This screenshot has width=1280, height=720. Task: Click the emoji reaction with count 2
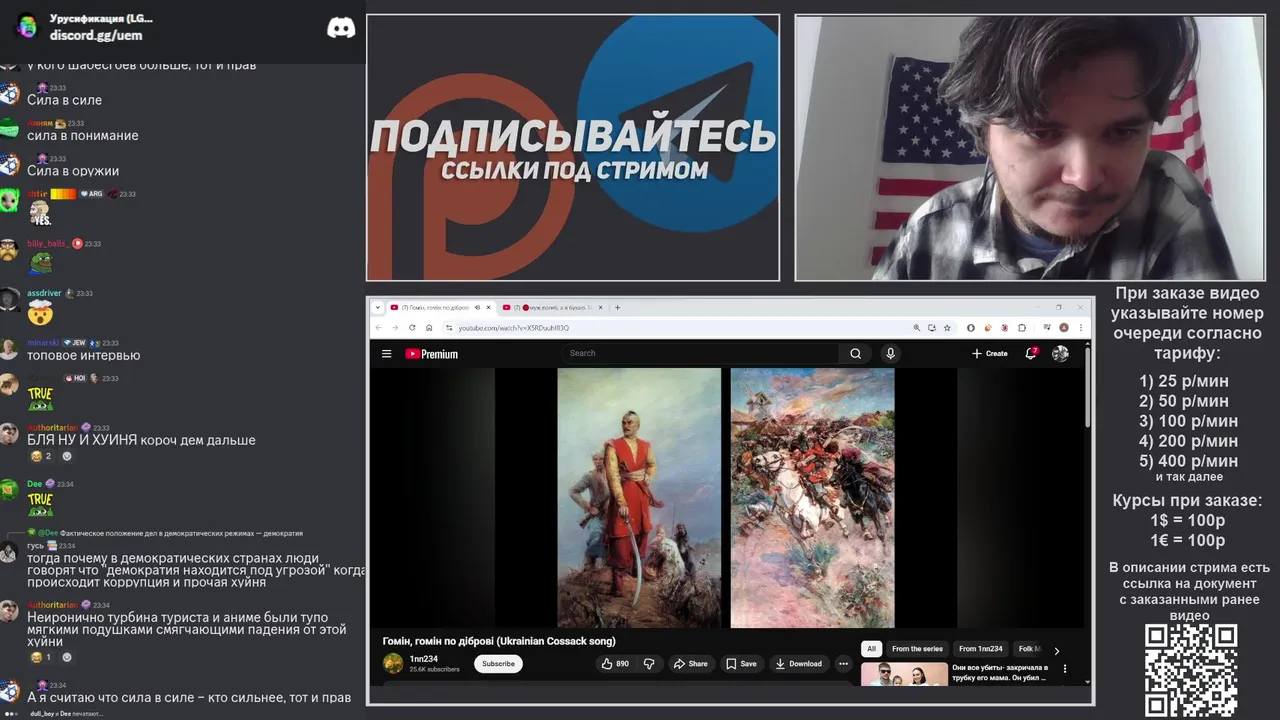[41, 456]
